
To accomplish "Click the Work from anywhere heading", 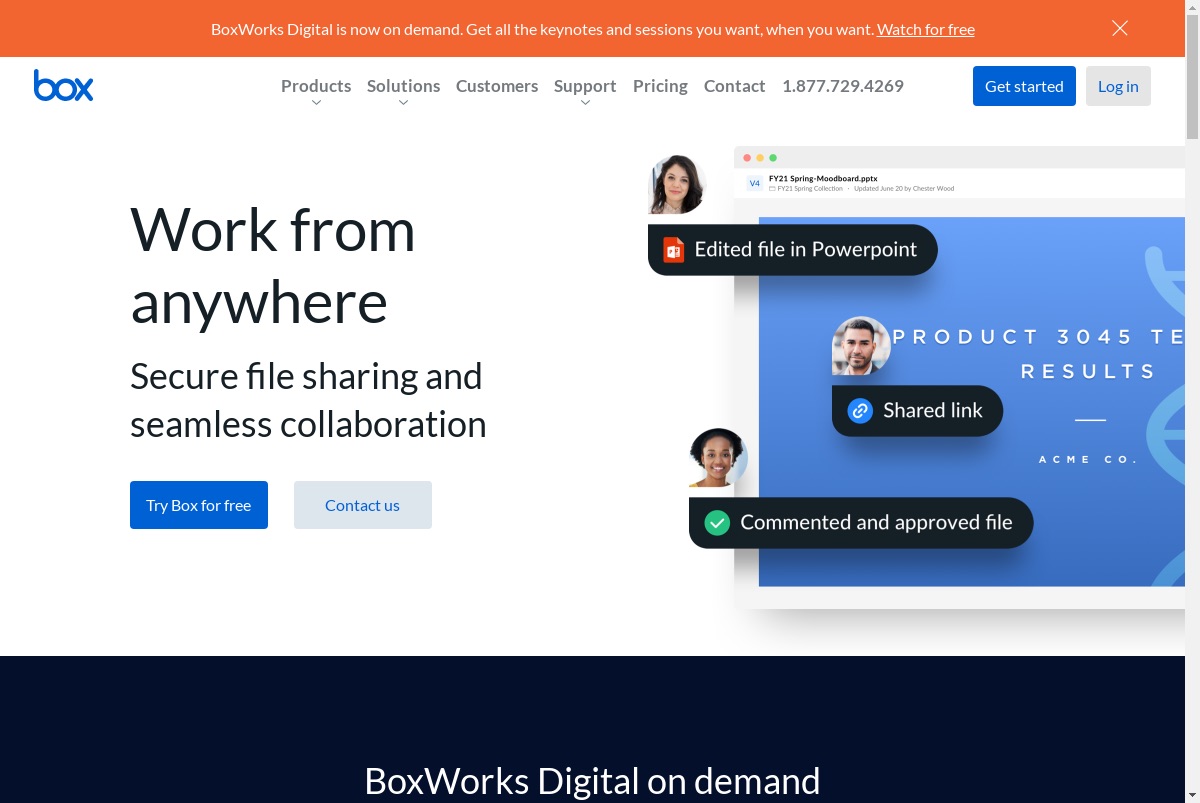I will (272, 265).
